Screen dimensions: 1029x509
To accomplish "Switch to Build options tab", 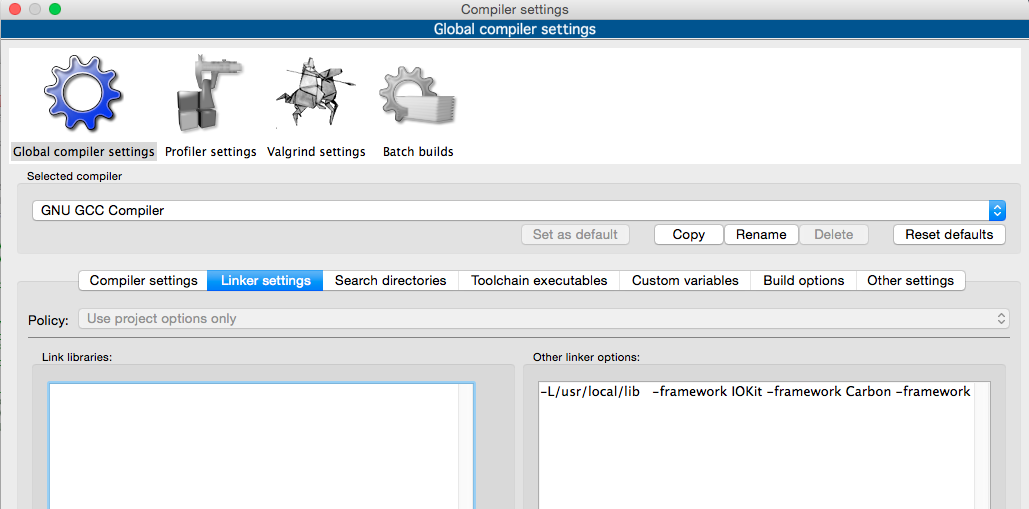I will (803, 280).
